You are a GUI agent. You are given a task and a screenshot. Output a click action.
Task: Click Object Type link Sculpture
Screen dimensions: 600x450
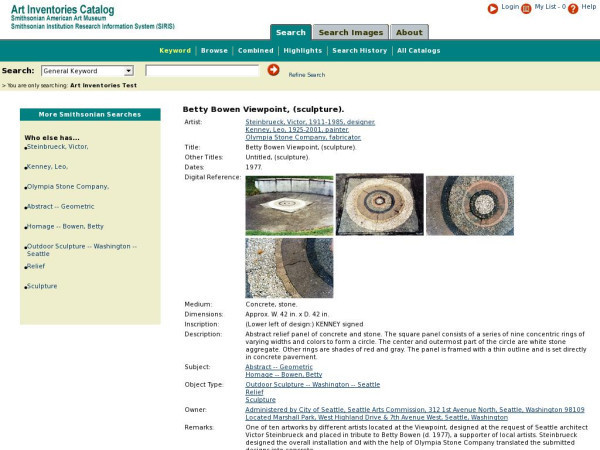pos(260,399)
